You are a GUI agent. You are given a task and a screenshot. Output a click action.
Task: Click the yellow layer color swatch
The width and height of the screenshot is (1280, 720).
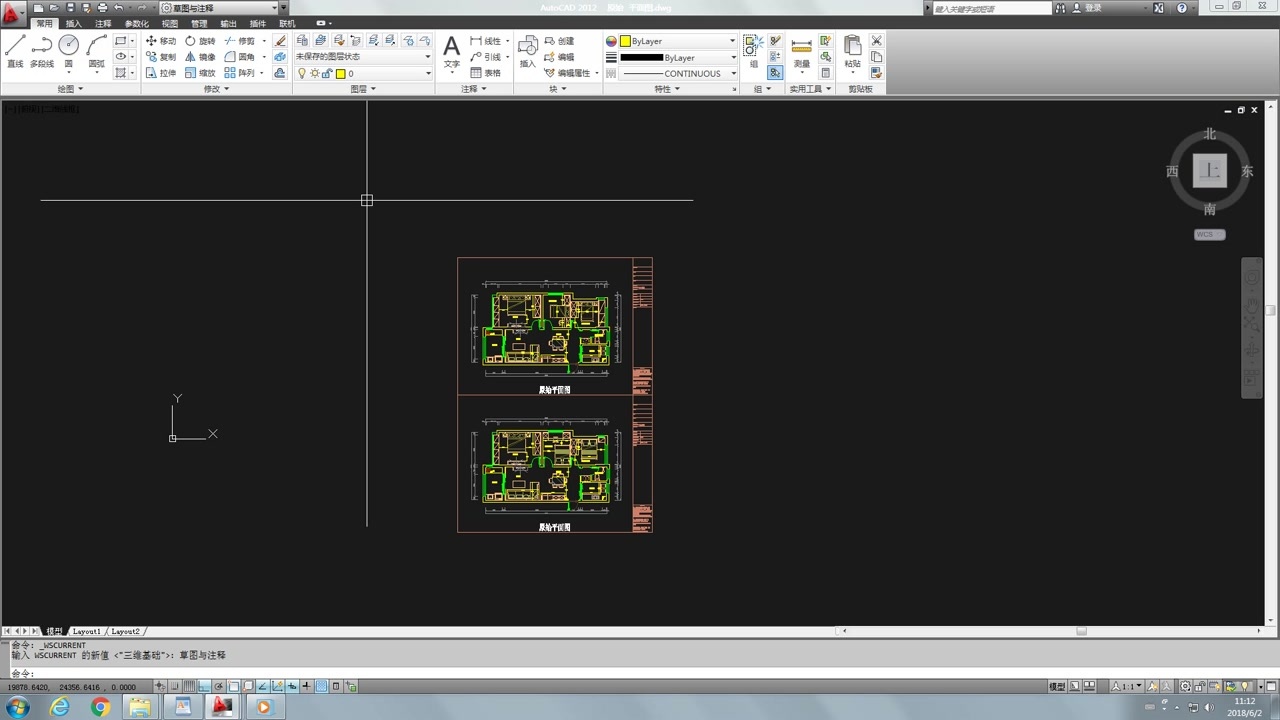point(340,73)
